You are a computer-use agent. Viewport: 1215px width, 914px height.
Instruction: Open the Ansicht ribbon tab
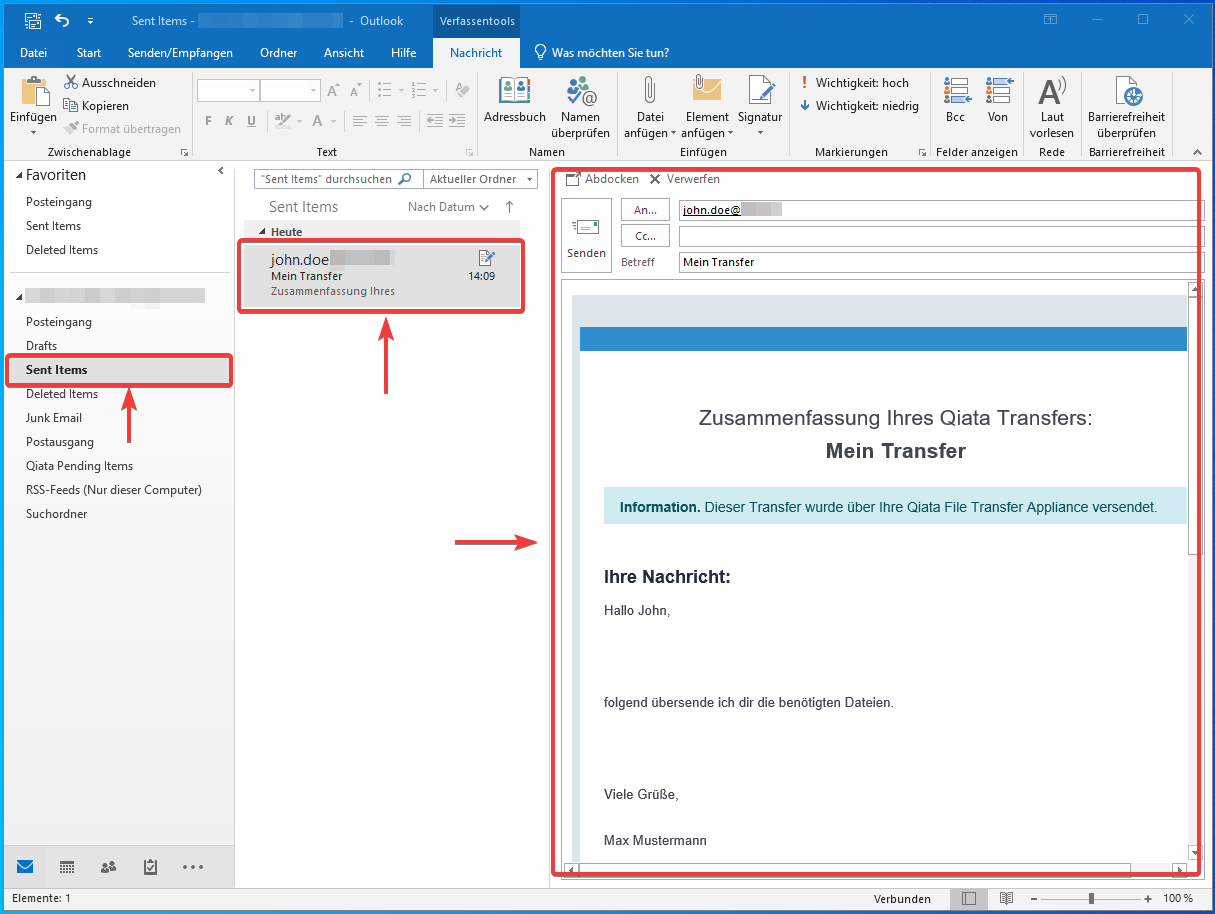pos(343,53)
